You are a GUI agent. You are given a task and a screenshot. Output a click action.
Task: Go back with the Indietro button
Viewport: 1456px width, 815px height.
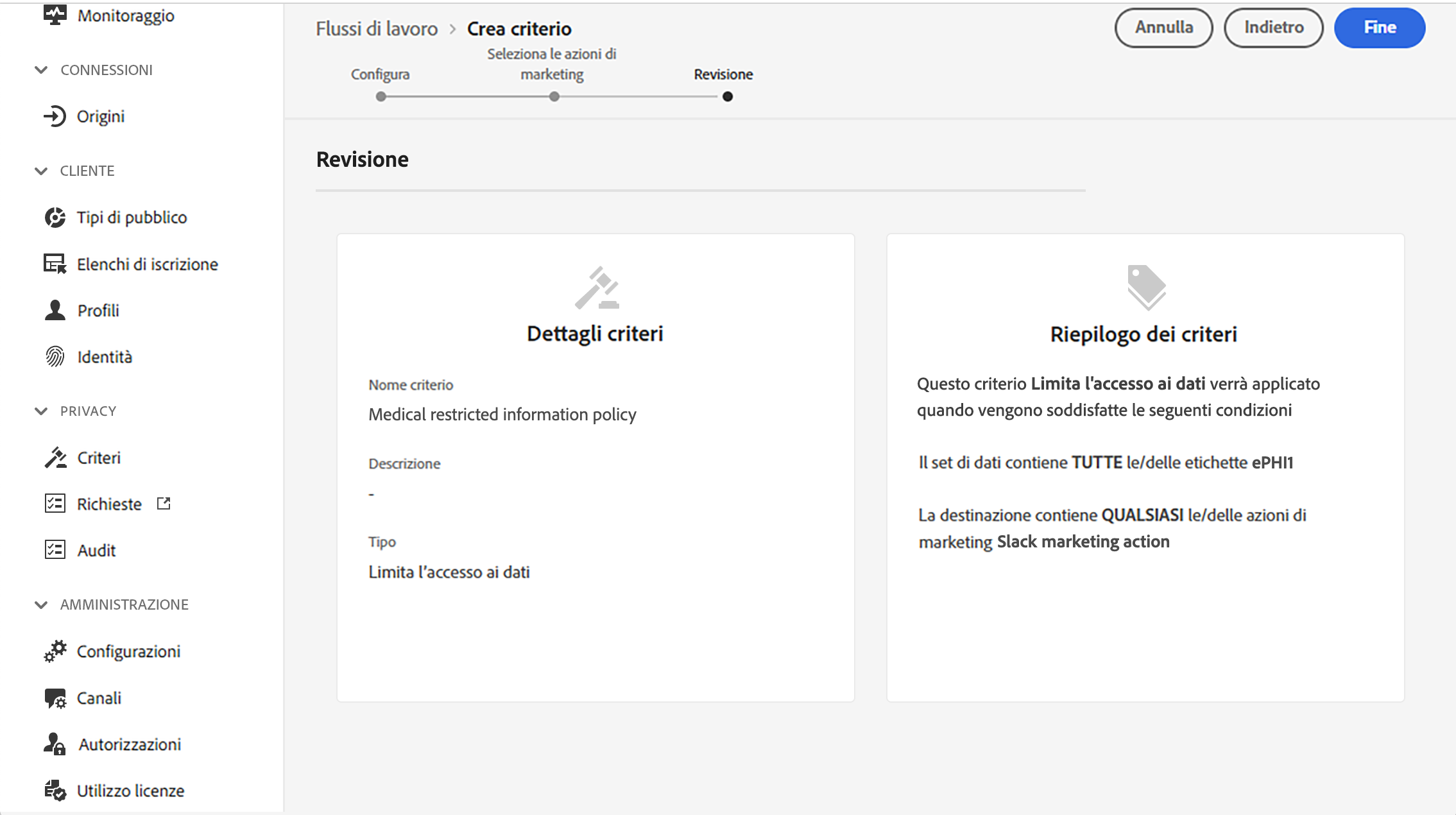[x=1273, y=28]
